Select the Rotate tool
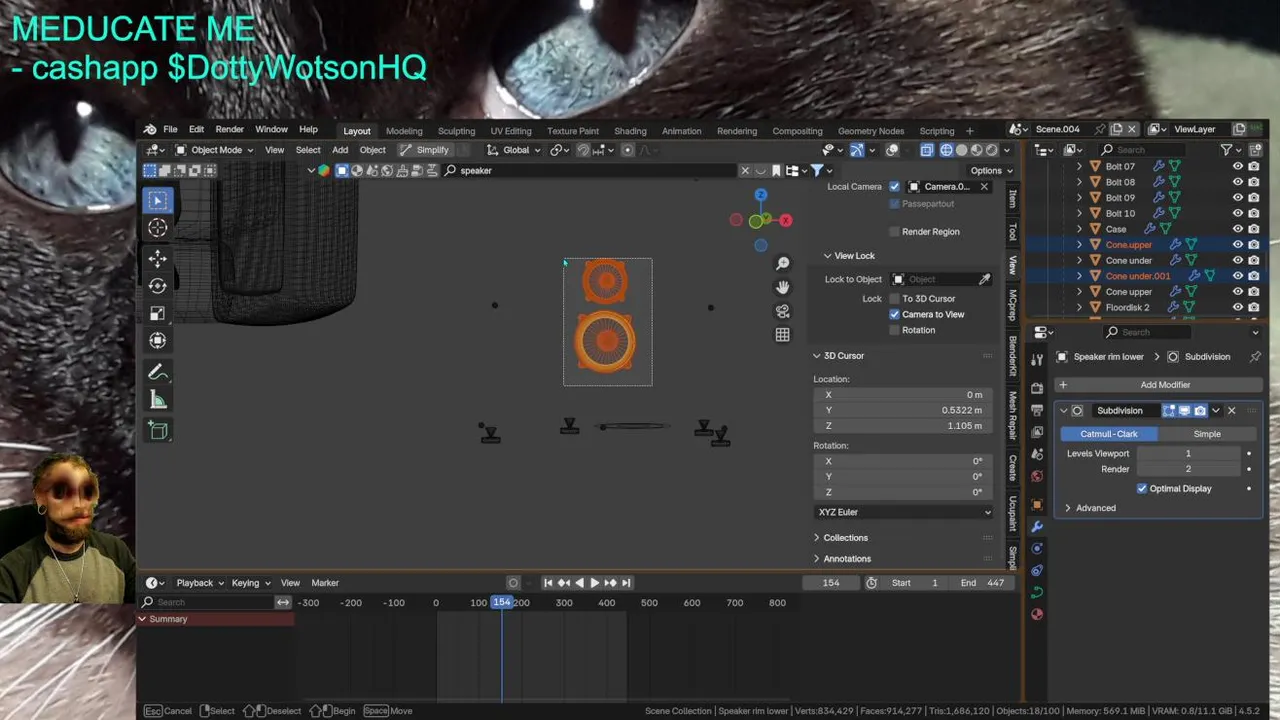This screenshot has width=1280, height=720. click(157, 286)
